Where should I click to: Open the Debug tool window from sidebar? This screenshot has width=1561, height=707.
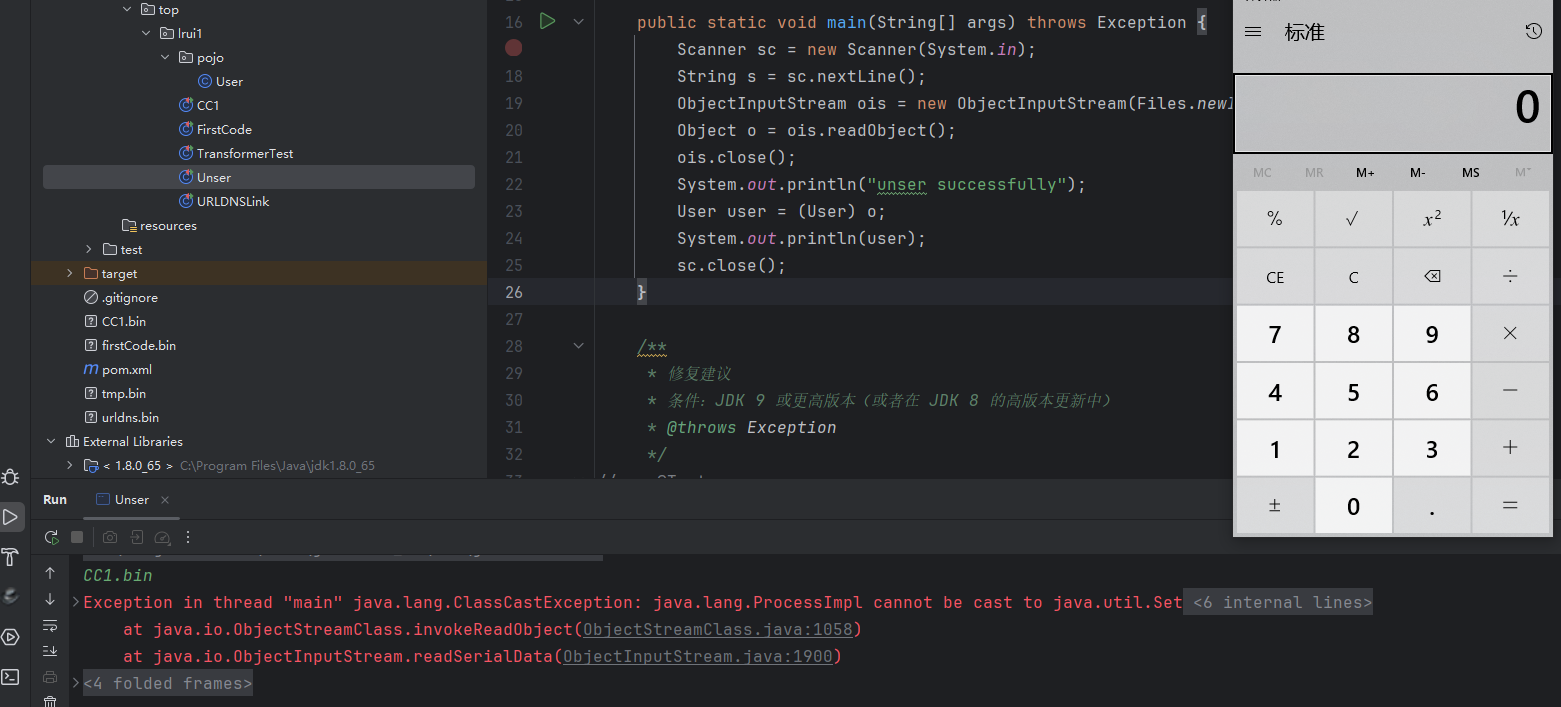[x=10, y=477]
